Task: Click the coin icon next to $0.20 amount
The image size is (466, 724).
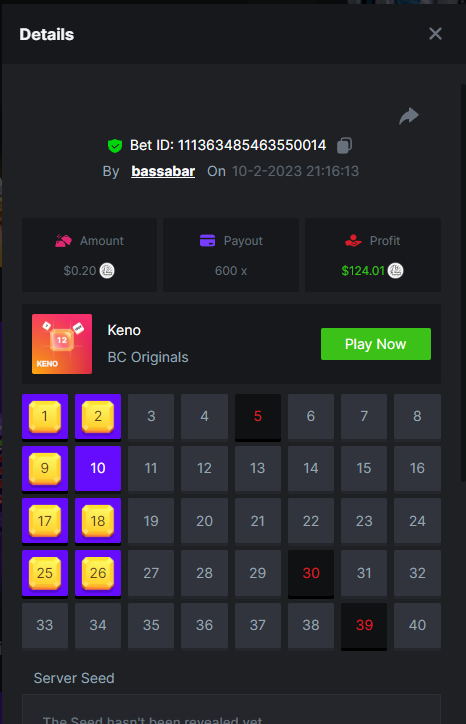Action: 107,271
